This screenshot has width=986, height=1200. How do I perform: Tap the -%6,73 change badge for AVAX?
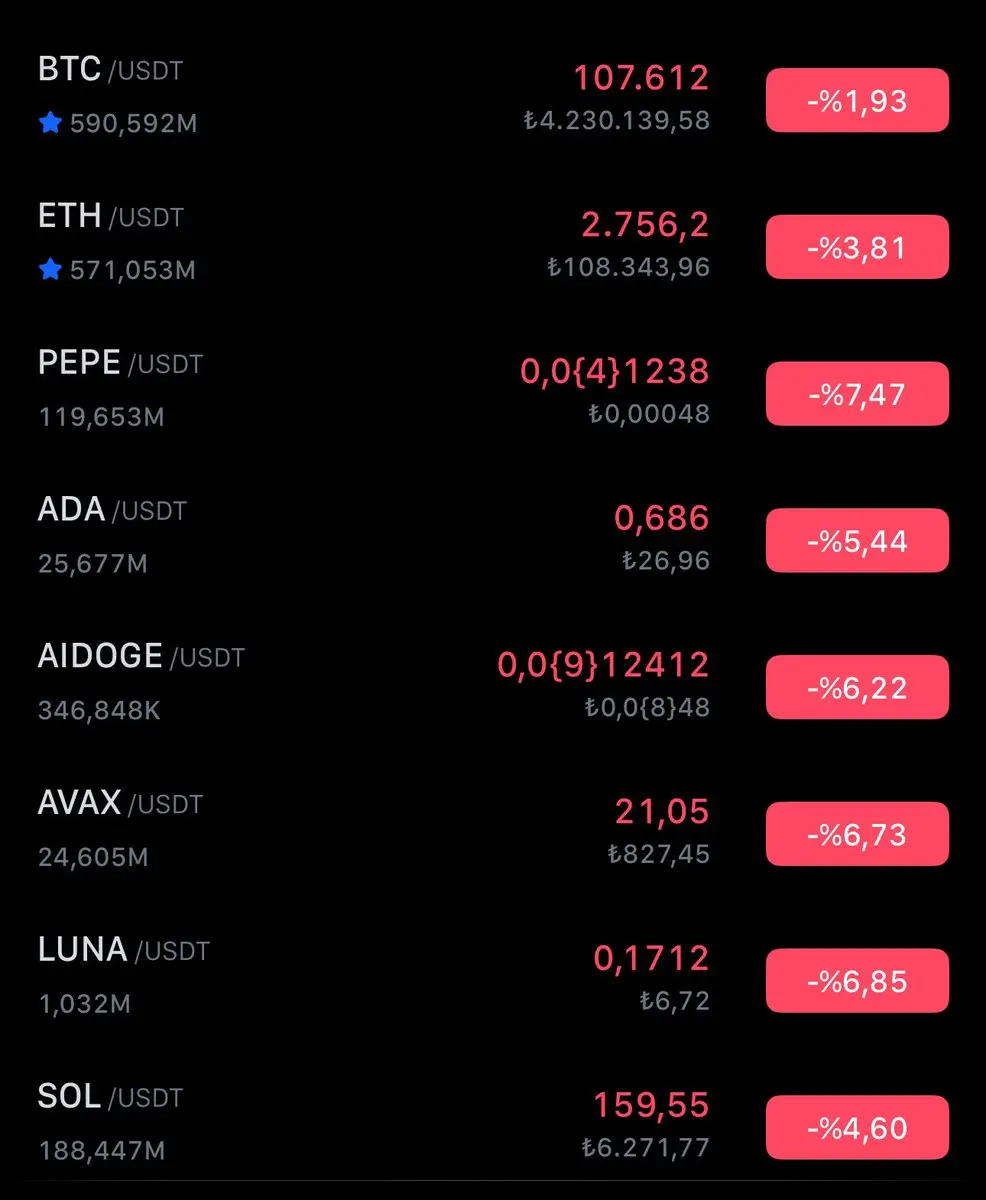point(857,834)
